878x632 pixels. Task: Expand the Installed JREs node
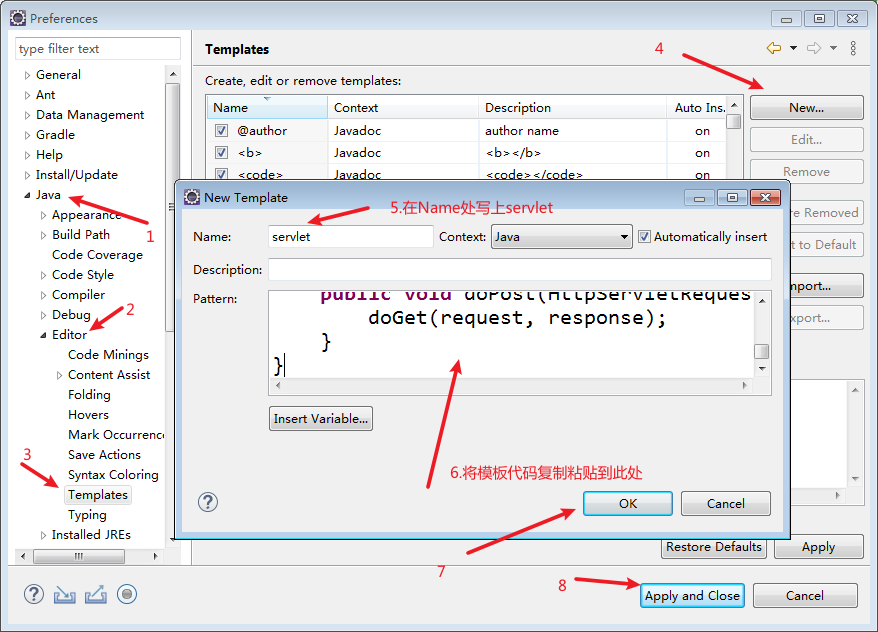coord(43,535)
